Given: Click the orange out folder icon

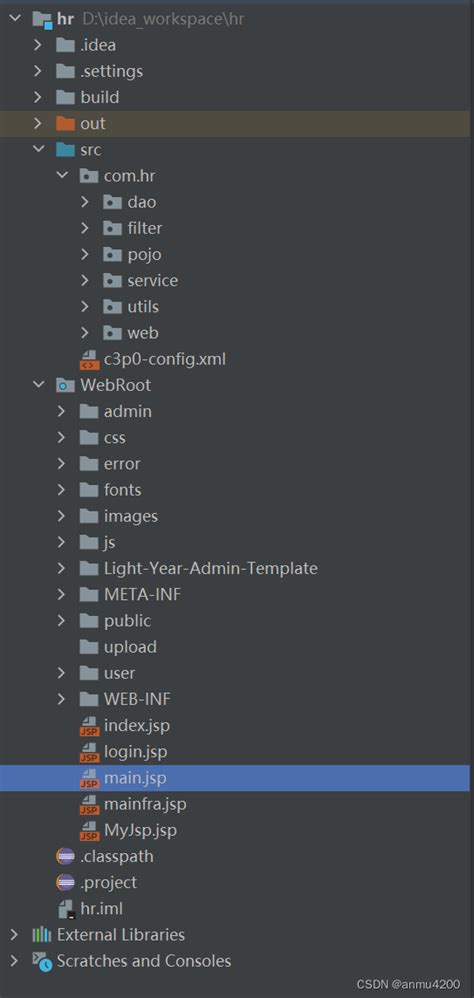Looking at the screenshot, I should tap(66, 123).
